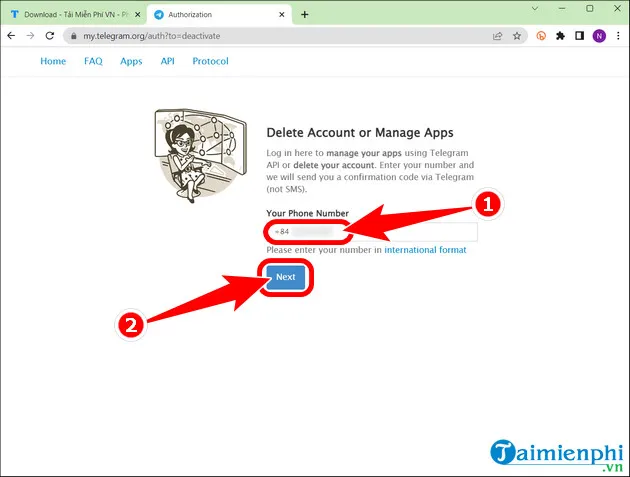
Task: Close the Authorization tab
Action: (282, 14)
